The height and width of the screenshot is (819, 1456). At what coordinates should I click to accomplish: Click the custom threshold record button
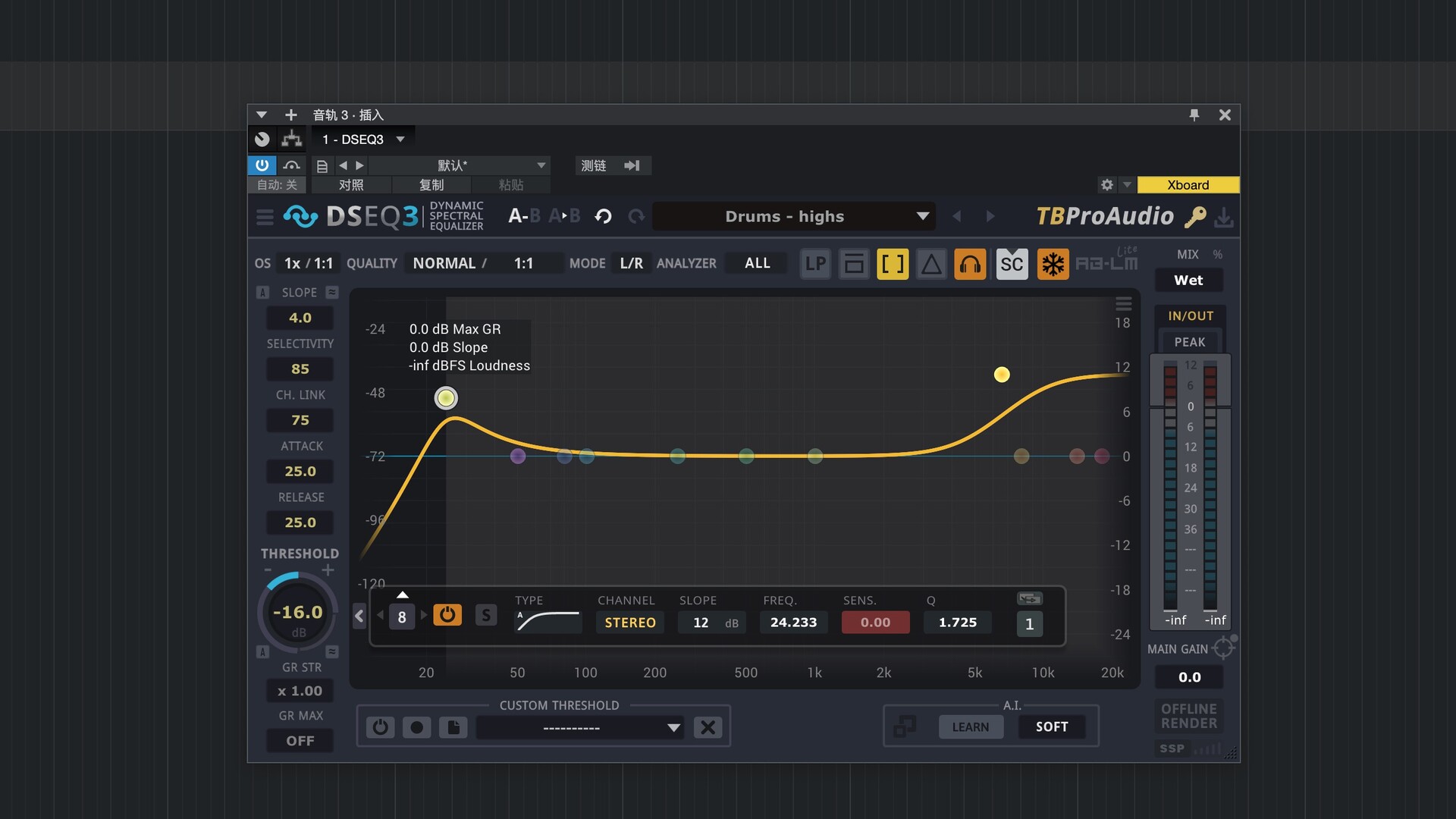[x=416, y=727]
